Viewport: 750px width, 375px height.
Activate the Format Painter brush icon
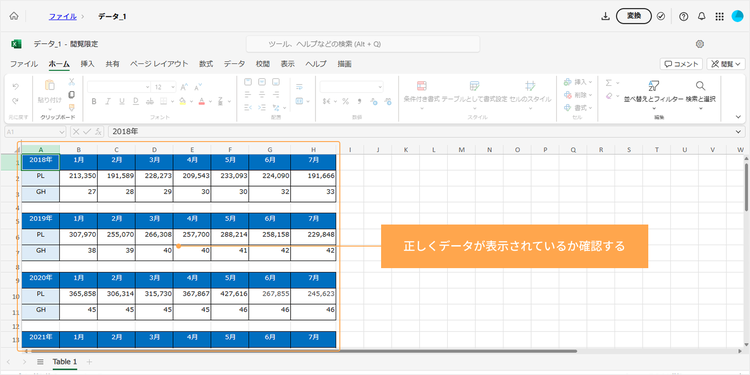[x=72, y=107]
